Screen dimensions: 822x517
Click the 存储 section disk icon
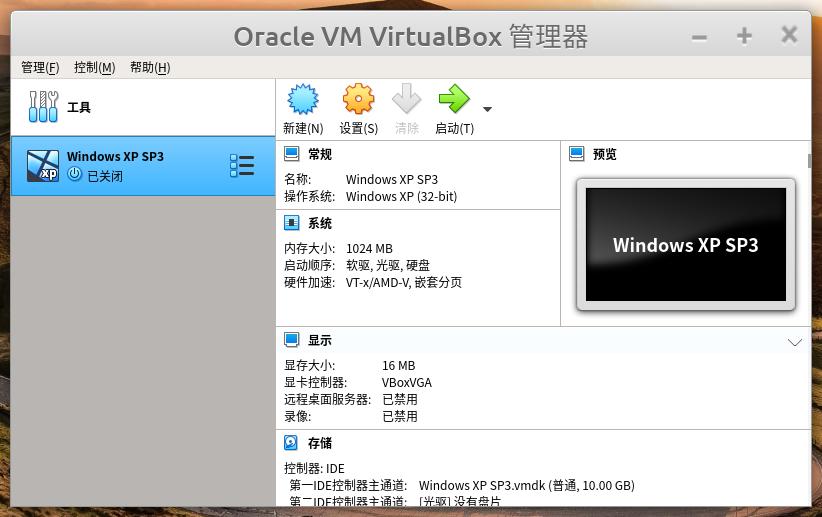(291, 443)
